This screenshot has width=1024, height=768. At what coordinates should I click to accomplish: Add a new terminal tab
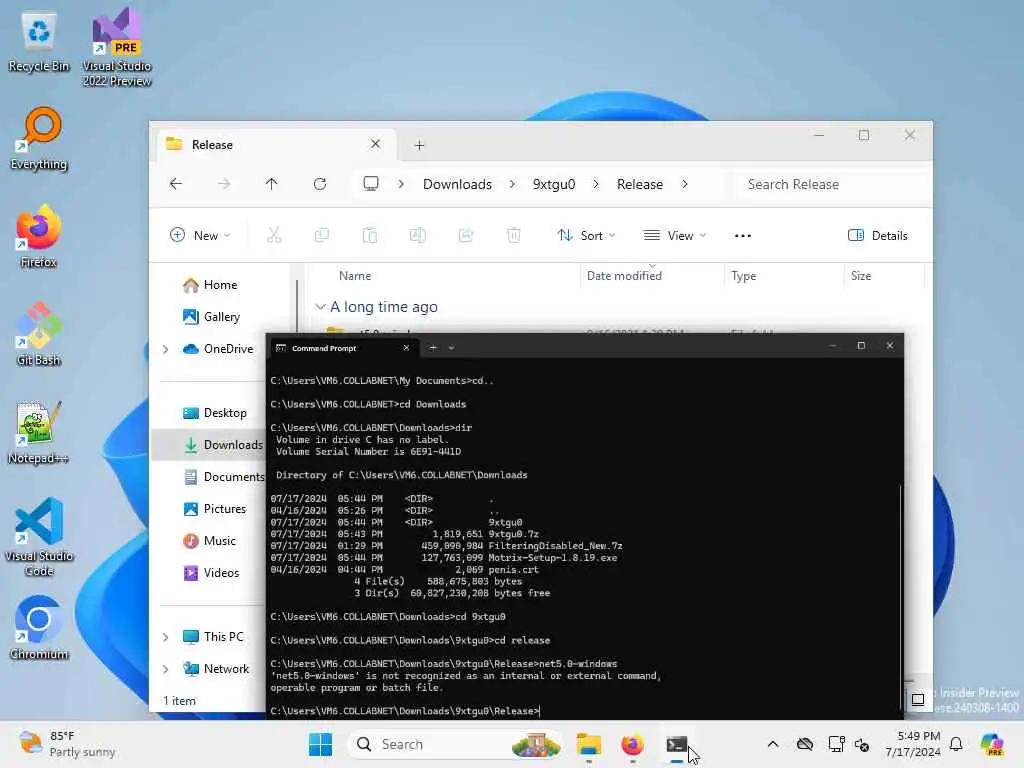click(x=432, y=348)
